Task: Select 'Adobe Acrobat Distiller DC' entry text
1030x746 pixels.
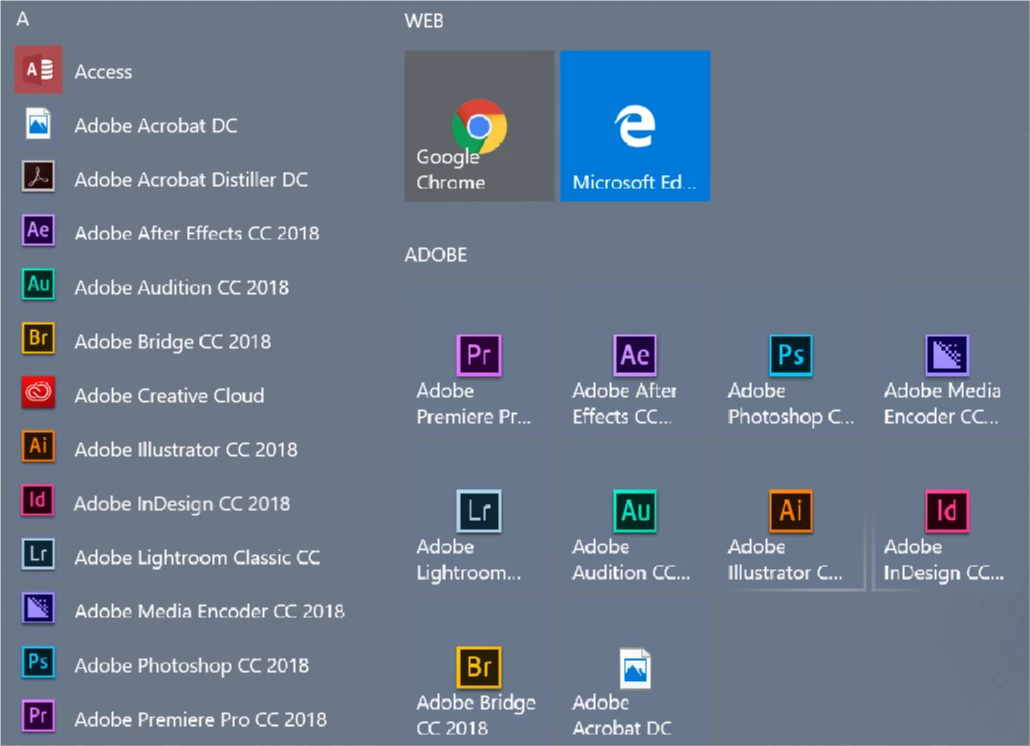Action: point(191,179)
